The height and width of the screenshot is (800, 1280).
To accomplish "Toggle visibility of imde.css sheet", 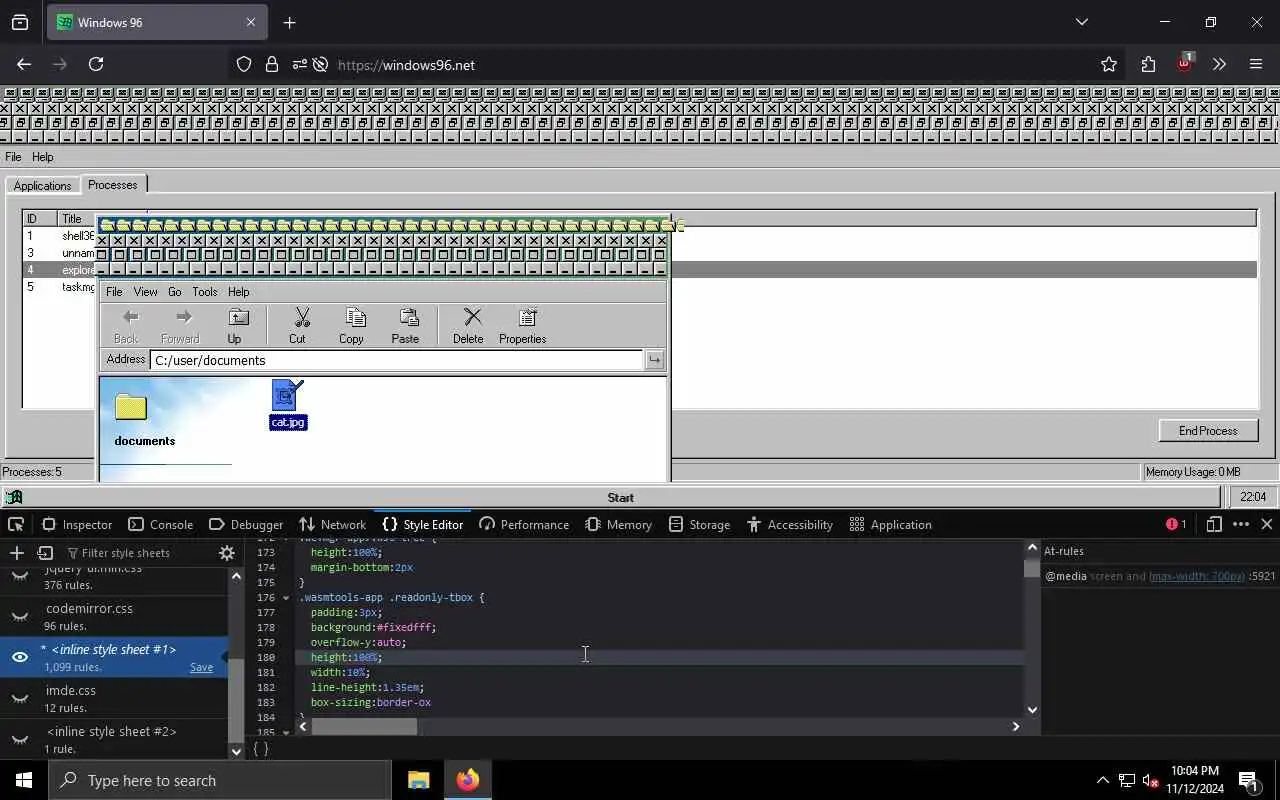I will point(19,698).
